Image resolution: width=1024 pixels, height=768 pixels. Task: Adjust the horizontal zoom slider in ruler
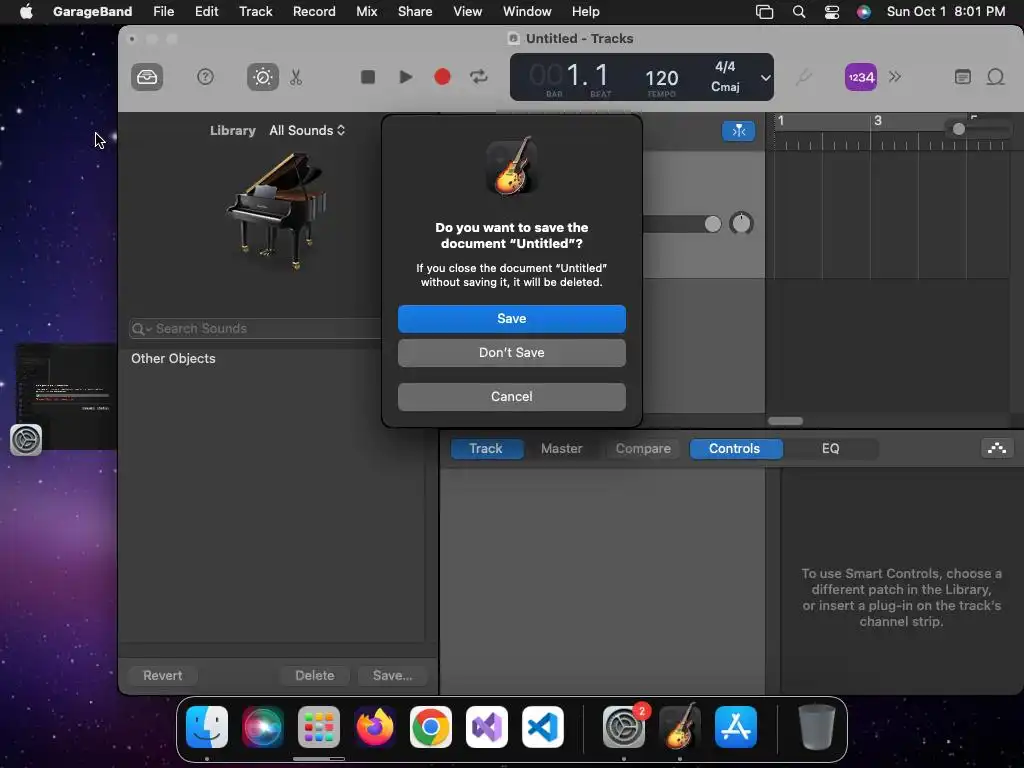(x=958, y=129)
